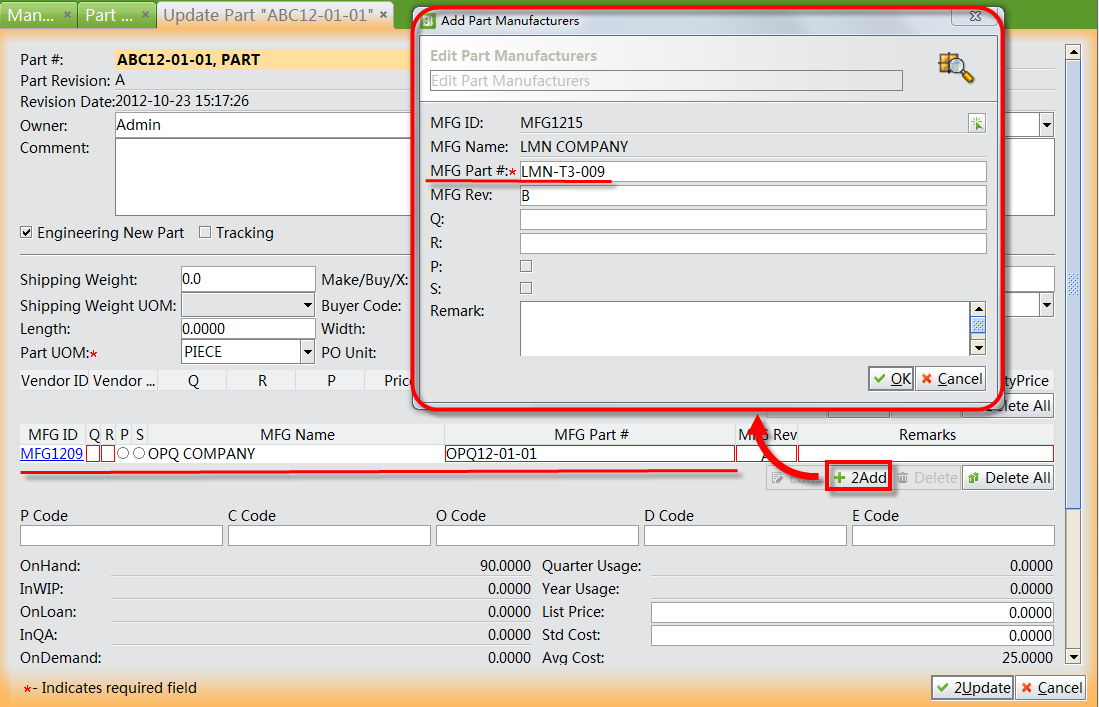Click the red X Cancel icon in the dialog

point(927,379)
